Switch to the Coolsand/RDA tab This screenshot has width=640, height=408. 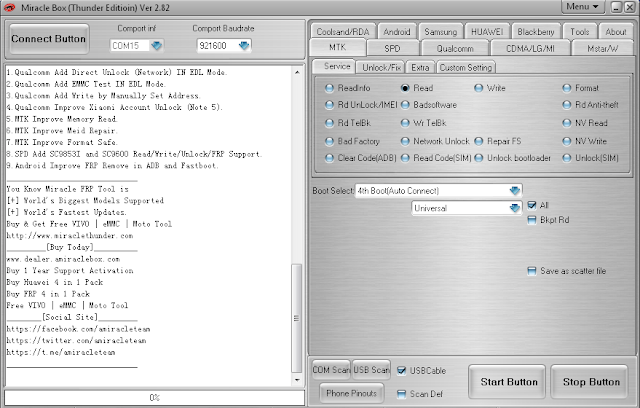[343, 31]
